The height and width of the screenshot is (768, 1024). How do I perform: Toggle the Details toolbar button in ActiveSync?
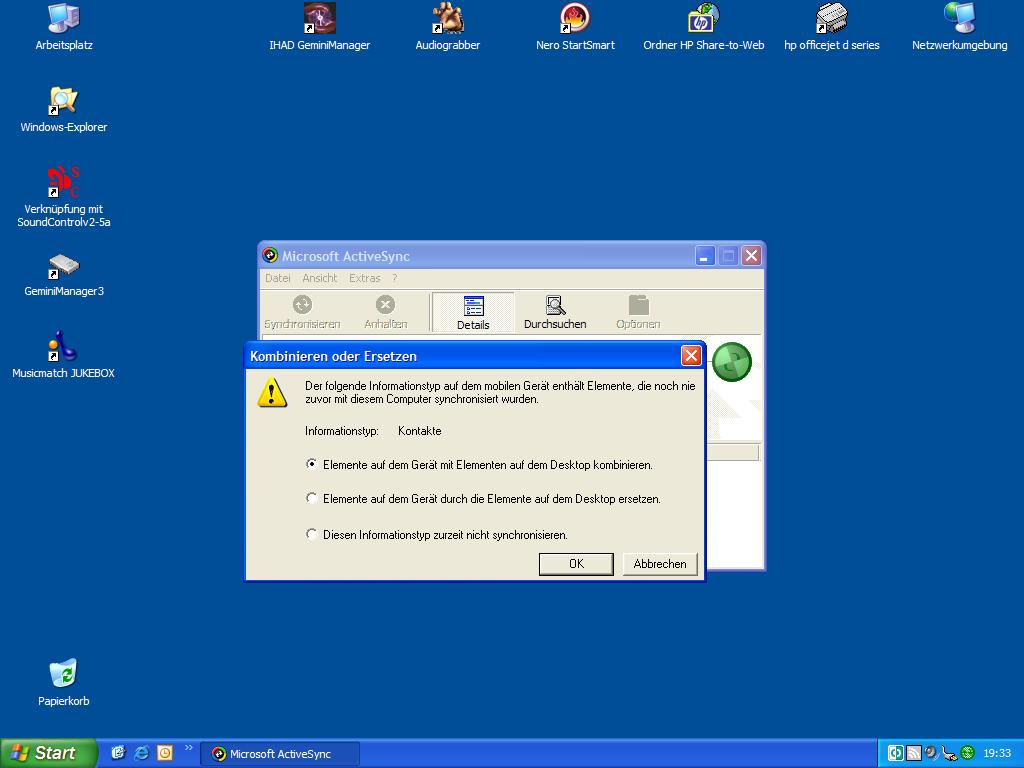pyautogui.click(x=473, y=312)
